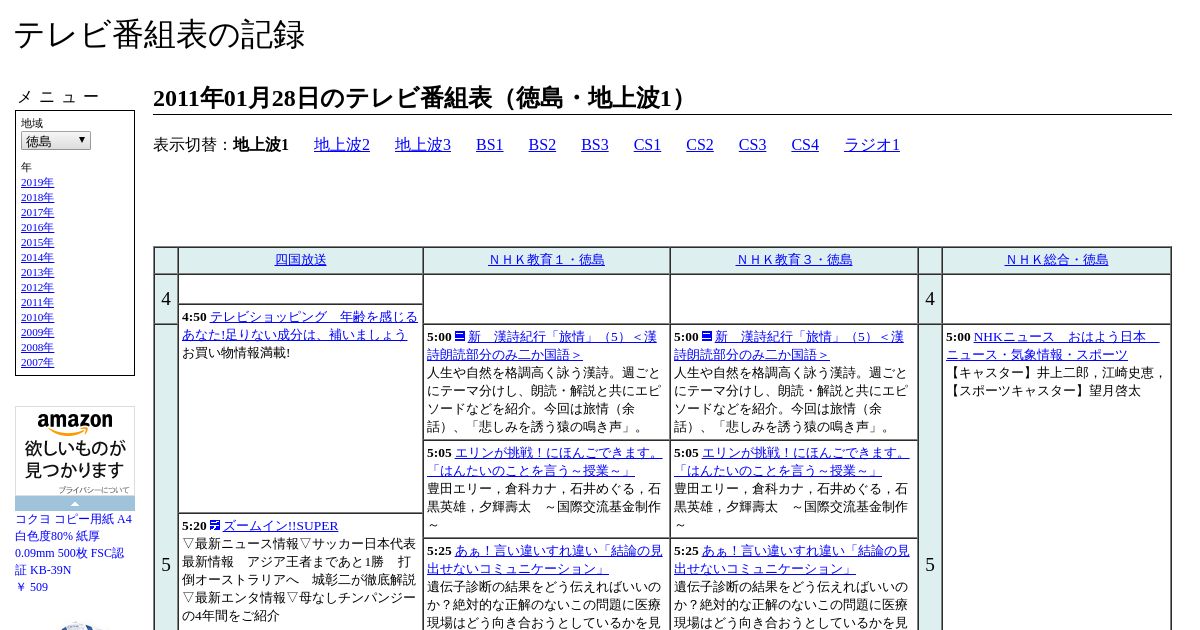Switch to the BS1 listing
Image resolution: width=1200 pixels, height=630 pixels.
click(490, 145)
